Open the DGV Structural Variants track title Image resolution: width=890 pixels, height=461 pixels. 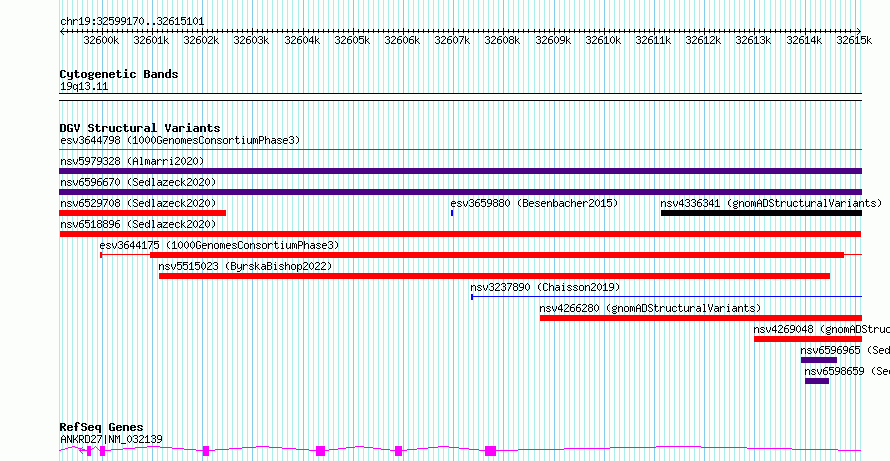click(140, 128)
